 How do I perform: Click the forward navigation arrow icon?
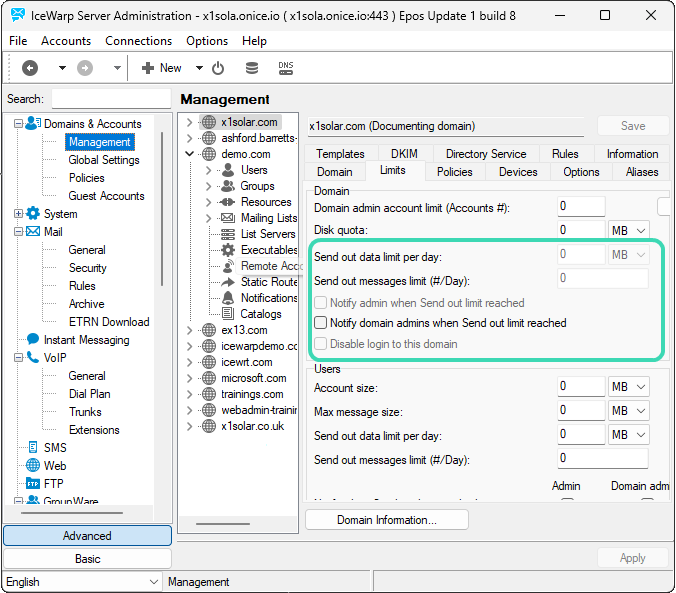point(85,68)
